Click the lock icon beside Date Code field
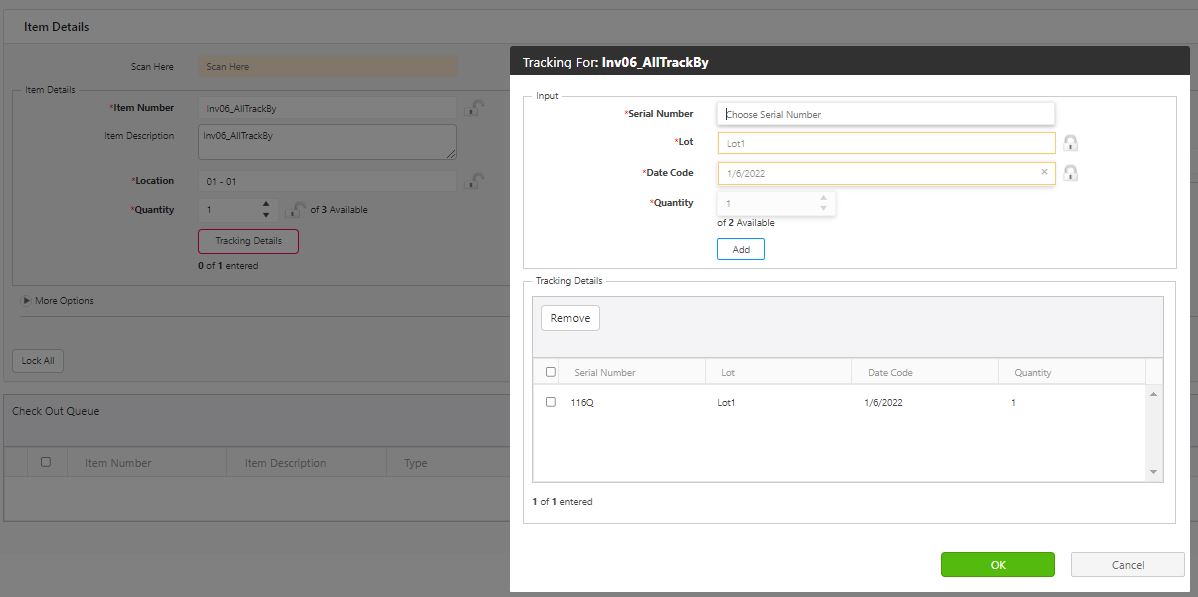This screenshot has height=597, width=1198. tap(1070, 173)
